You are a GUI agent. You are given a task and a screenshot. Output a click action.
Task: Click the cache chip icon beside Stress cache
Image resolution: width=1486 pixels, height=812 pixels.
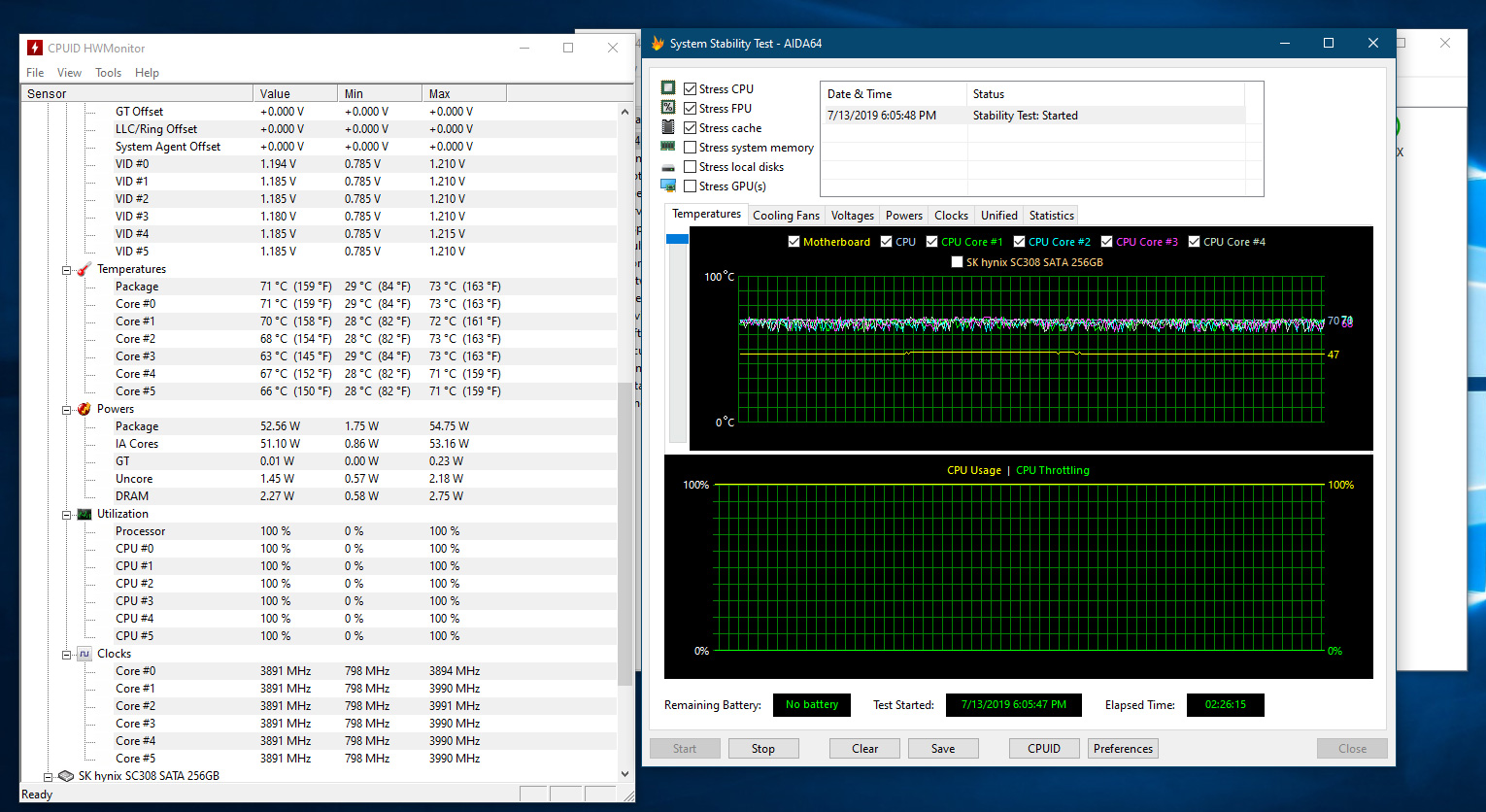pos(668,127)
